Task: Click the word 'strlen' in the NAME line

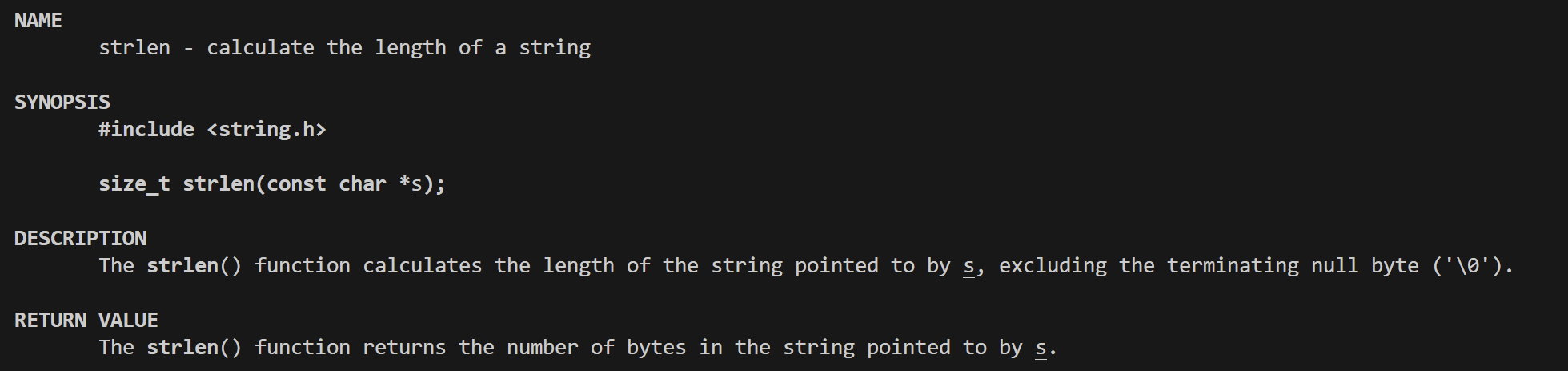Action: pos(134,48)
